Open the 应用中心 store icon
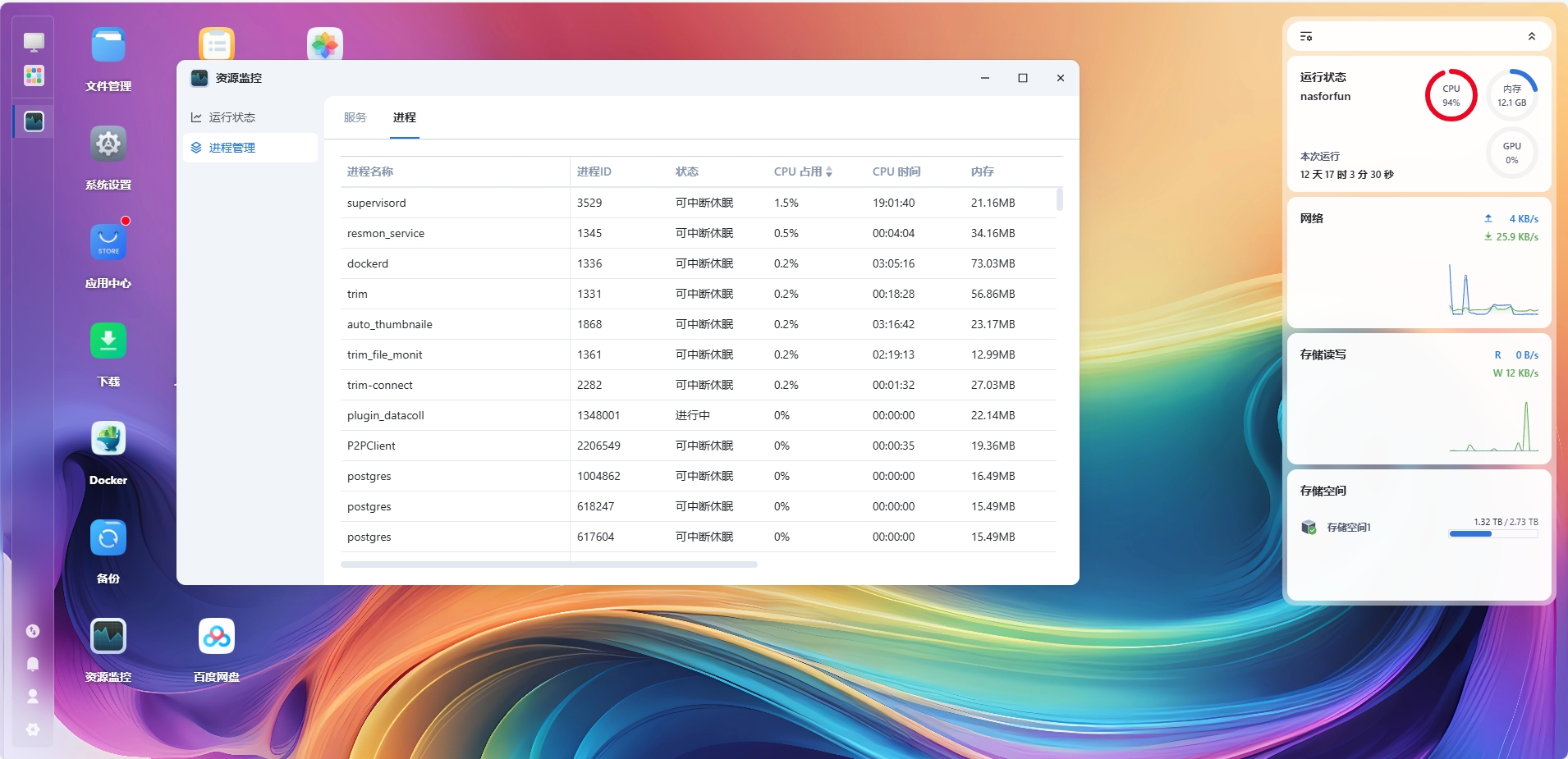Image resolution: width=1568 pixels, height=759 pixels. pyautogui.click(x=108, y=242)
